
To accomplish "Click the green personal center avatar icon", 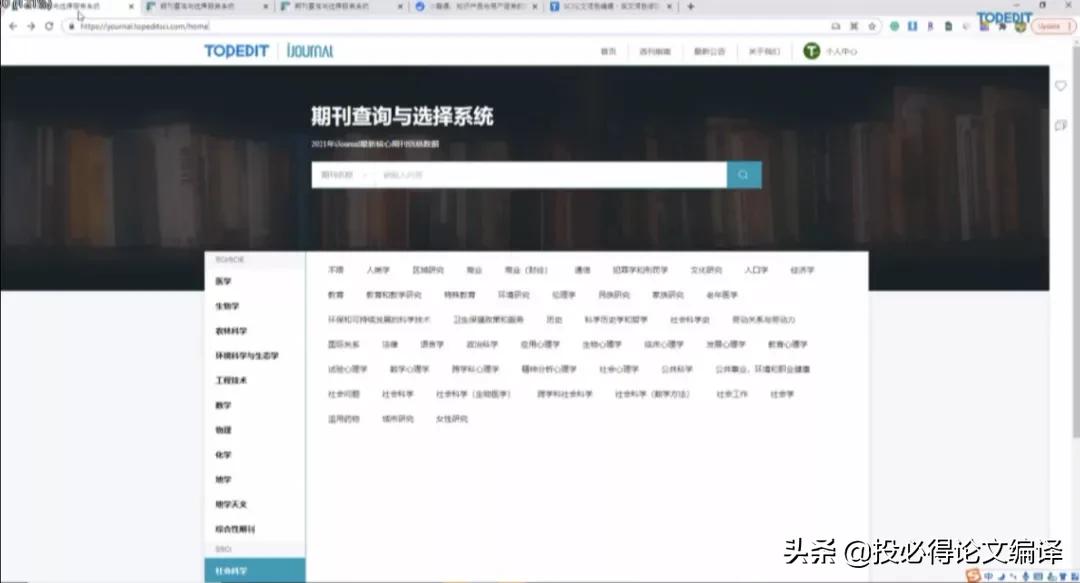I will point(811,51).
